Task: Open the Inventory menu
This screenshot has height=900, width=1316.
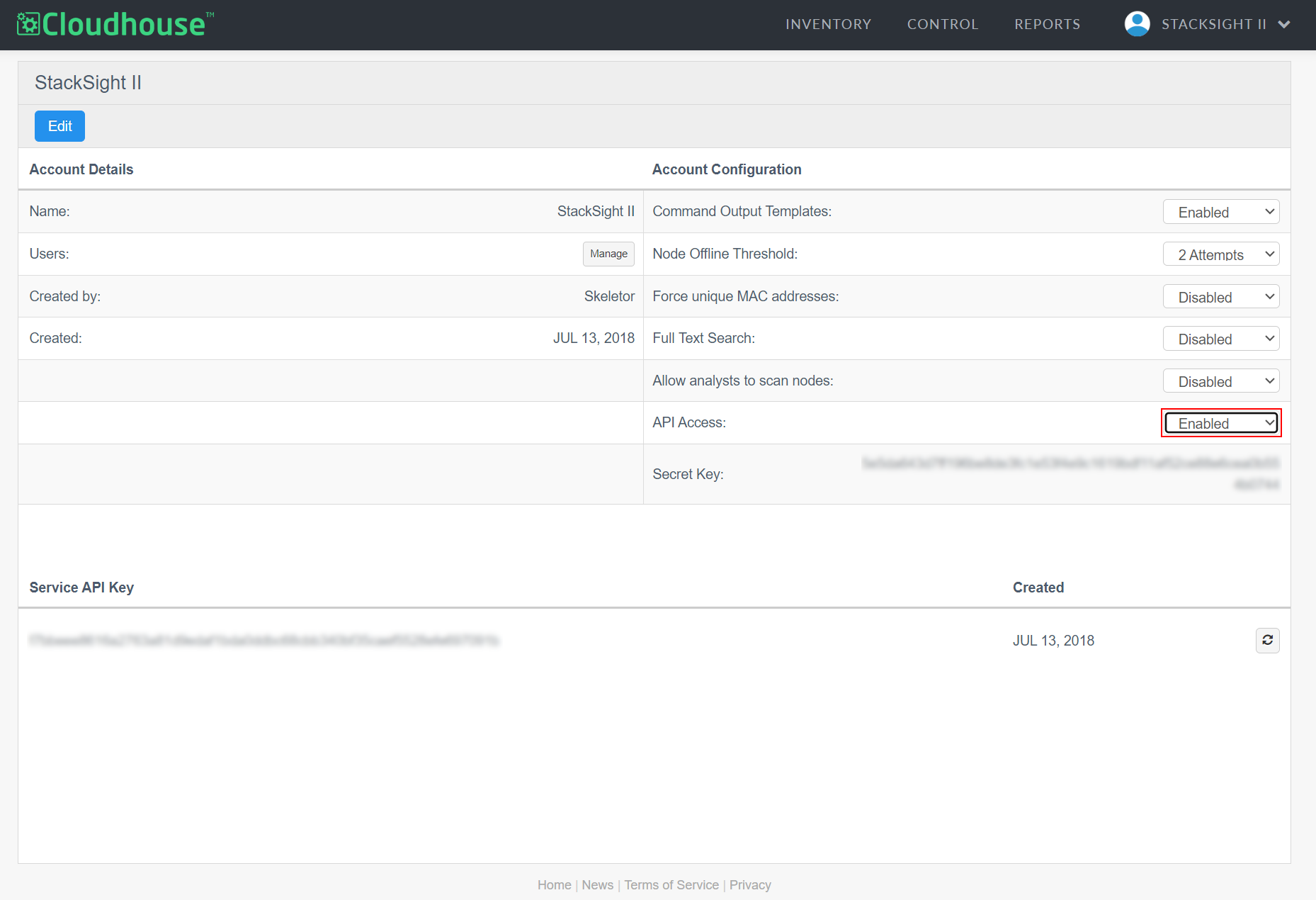Action: [828, 25]
